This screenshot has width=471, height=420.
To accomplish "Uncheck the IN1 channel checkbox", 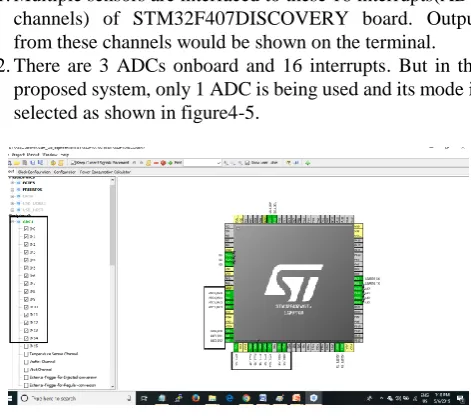I will point(26,236).
